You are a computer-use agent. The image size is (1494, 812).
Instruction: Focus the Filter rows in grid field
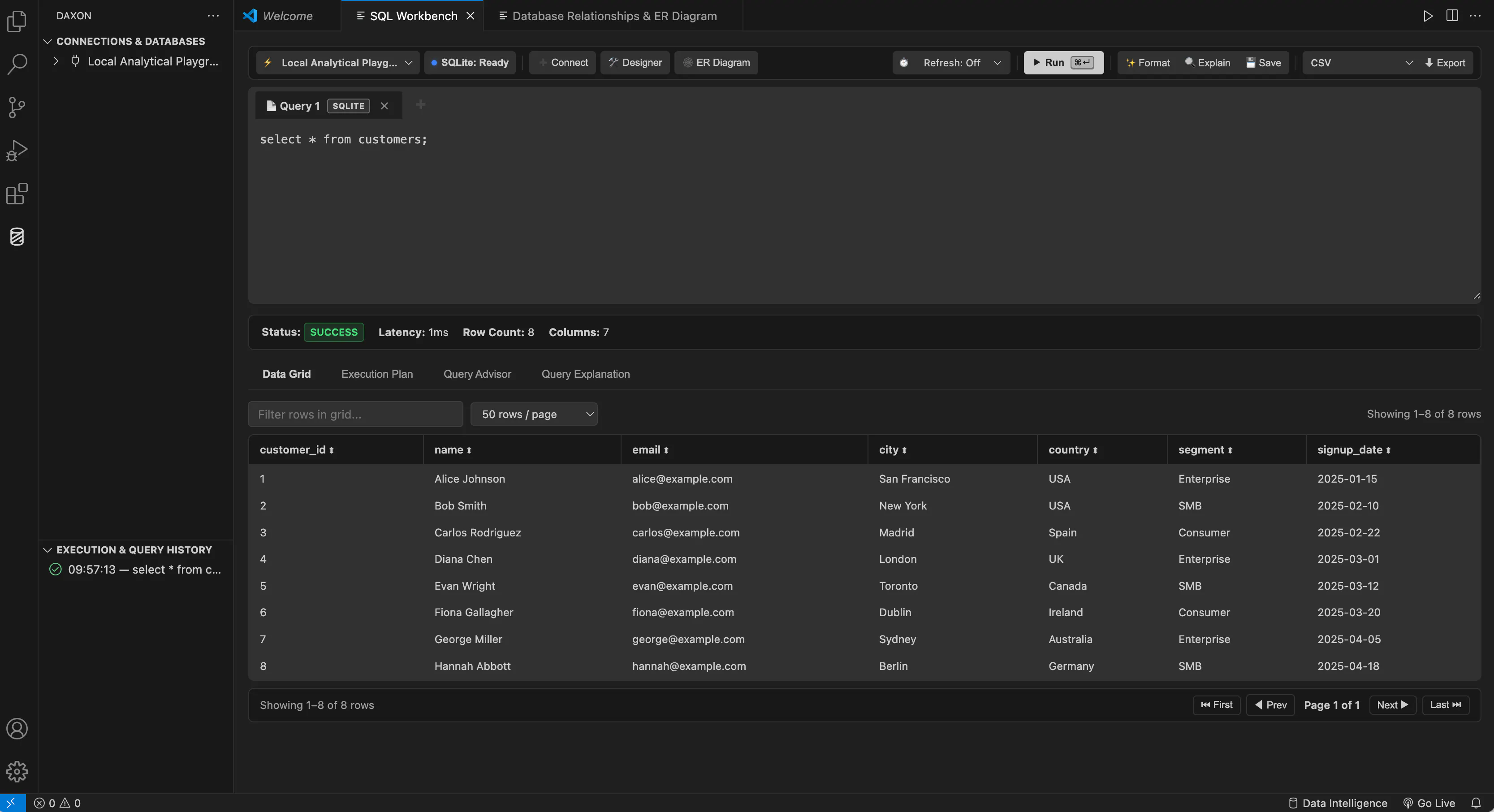(355, 414)
